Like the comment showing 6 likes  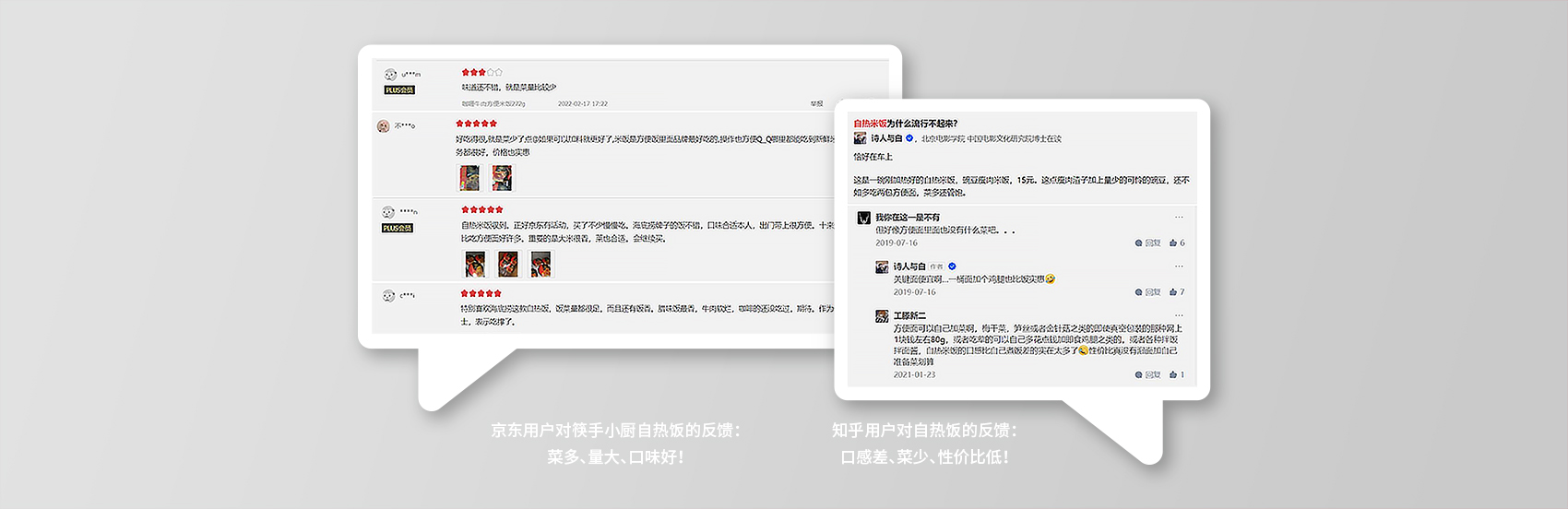pyautogui.click(x=1177, y=243)
